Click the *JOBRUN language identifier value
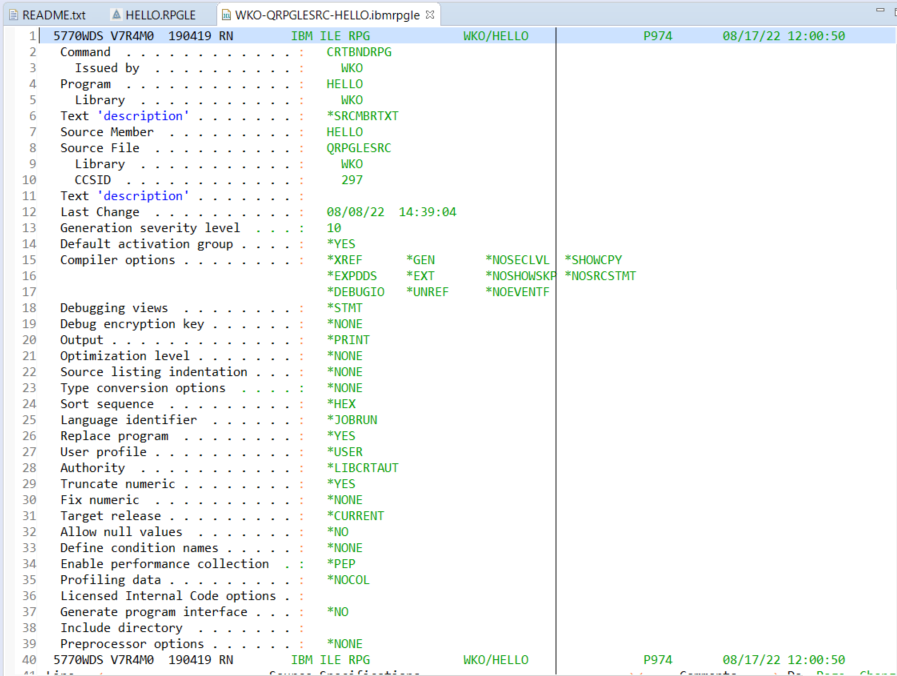The width and height of the screenshot is (897, 676). tap(351, 420)
